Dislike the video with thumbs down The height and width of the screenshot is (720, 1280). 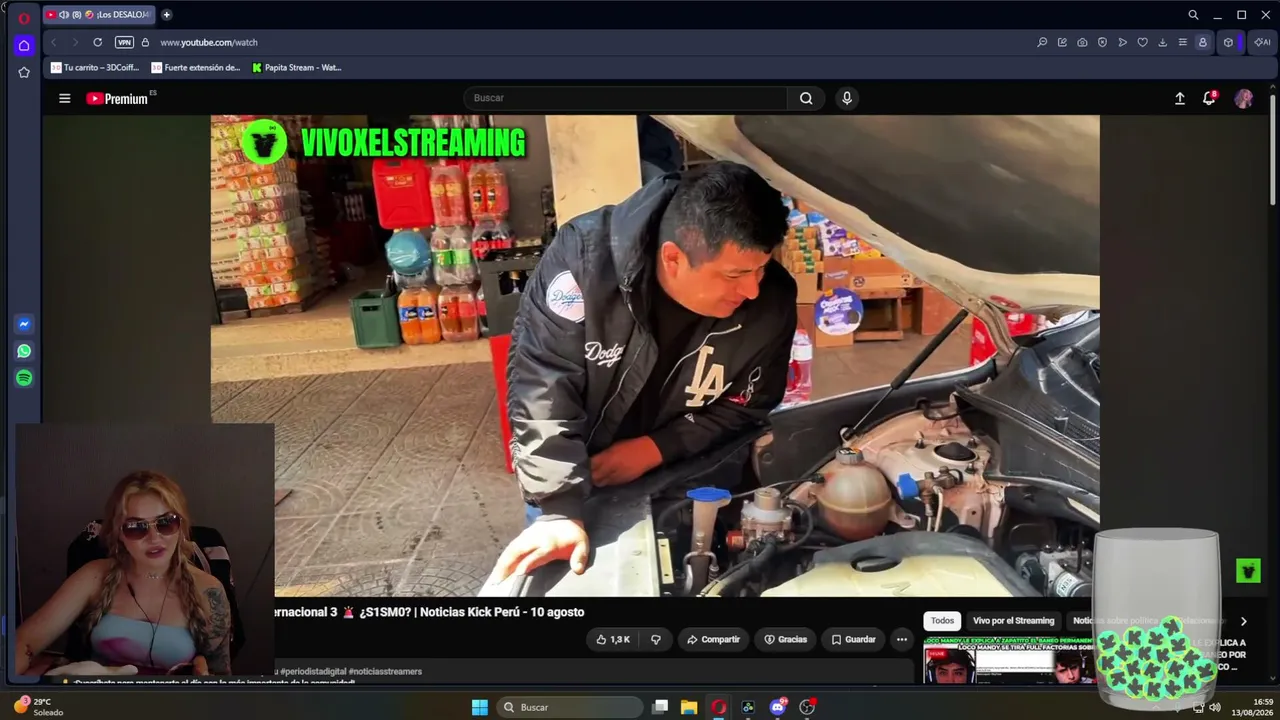tap(656, 639)
